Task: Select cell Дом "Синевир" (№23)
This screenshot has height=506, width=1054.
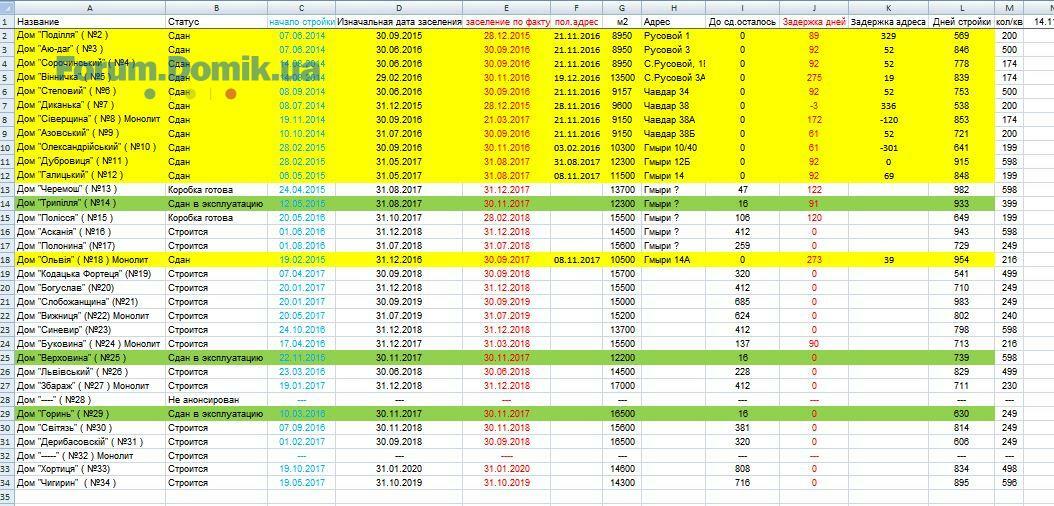Action: click(90, 330)
